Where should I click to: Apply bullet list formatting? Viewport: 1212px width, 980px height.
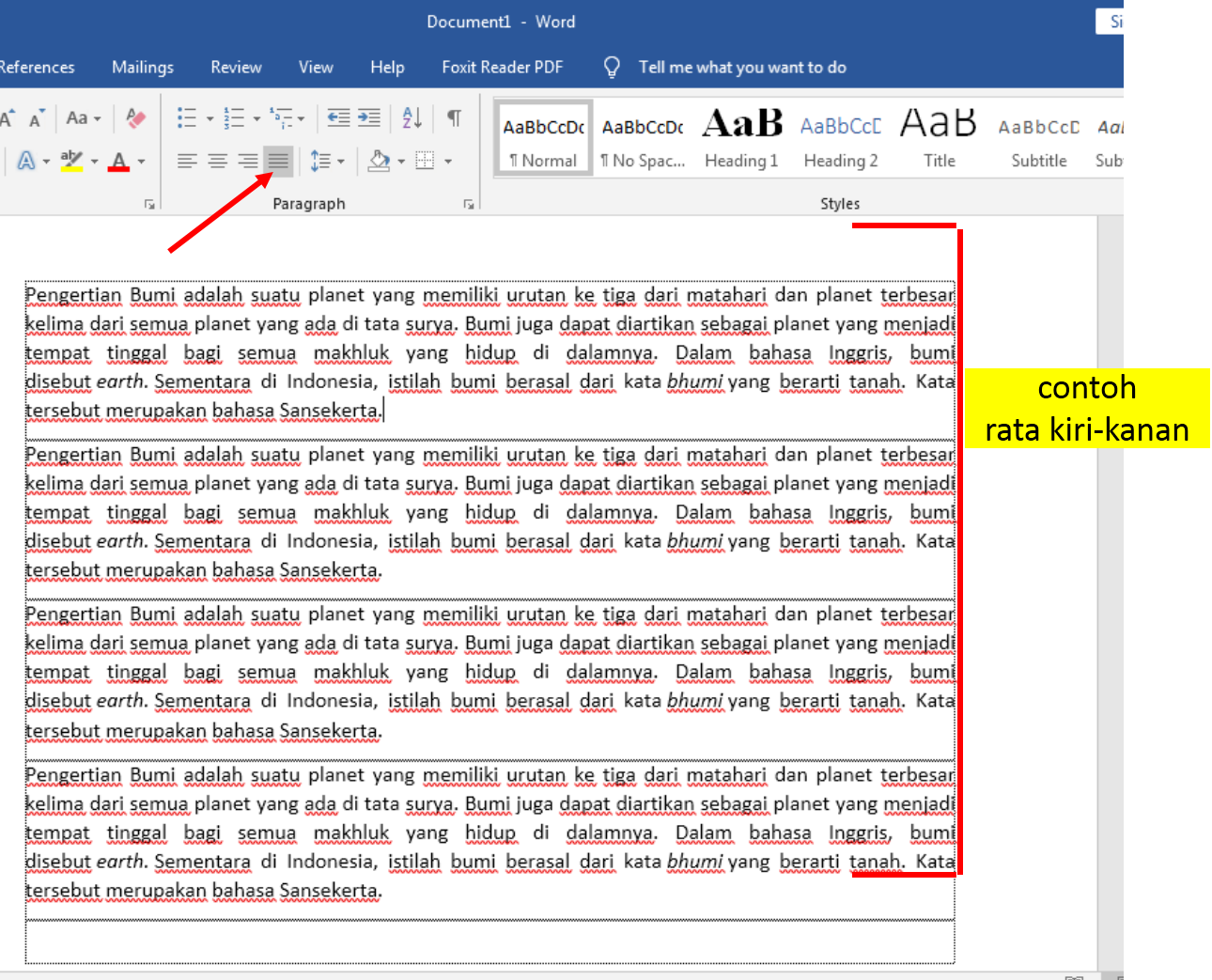click(x=185, y=117)
